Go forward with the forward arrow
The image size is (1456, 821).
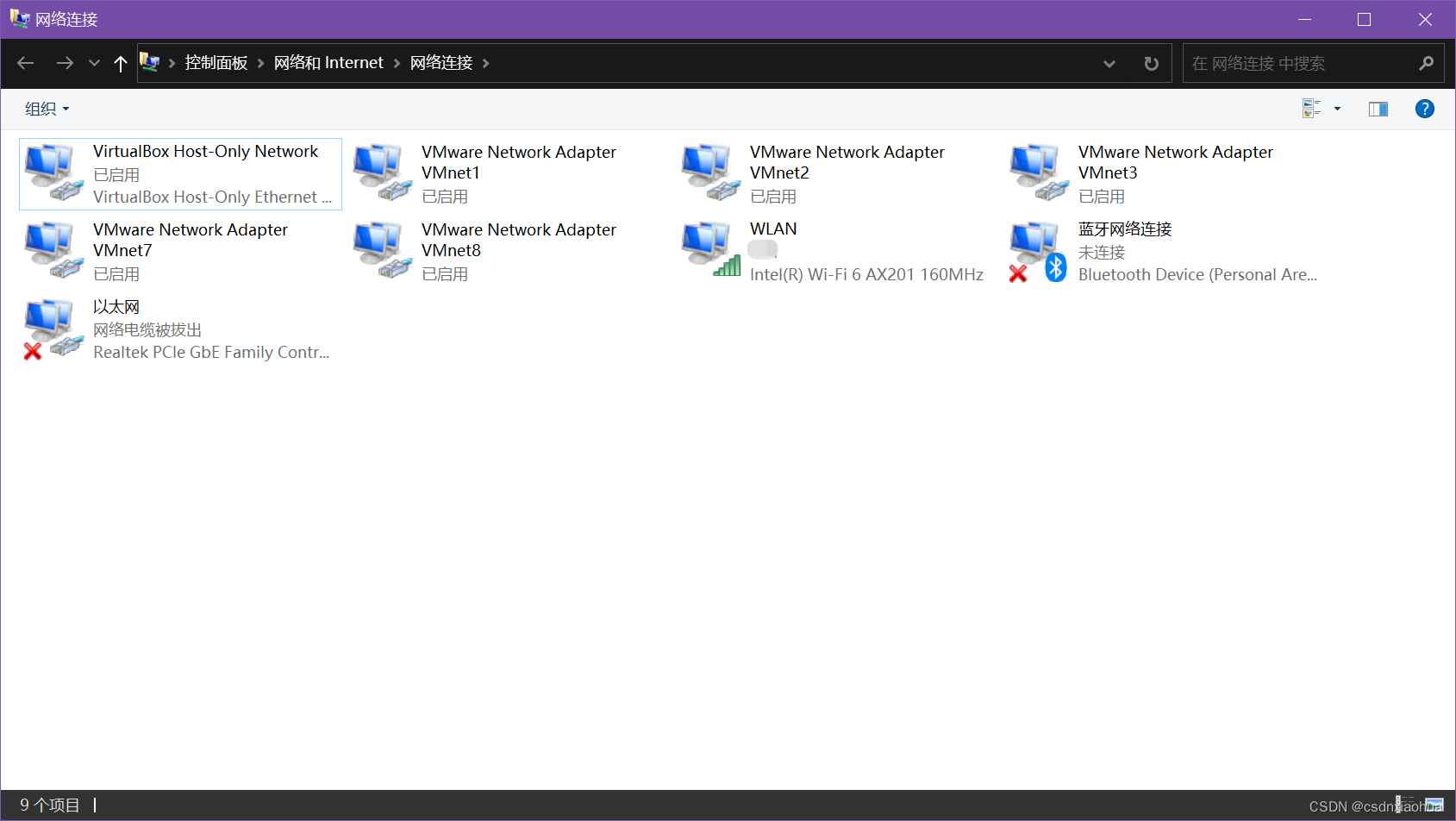point(65,63)
